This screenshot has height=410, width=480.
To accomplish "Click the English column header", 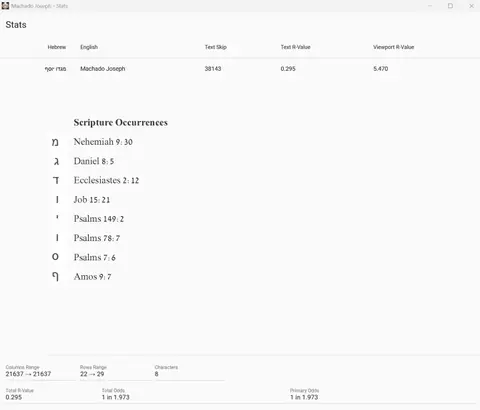I will pos(89,47).
